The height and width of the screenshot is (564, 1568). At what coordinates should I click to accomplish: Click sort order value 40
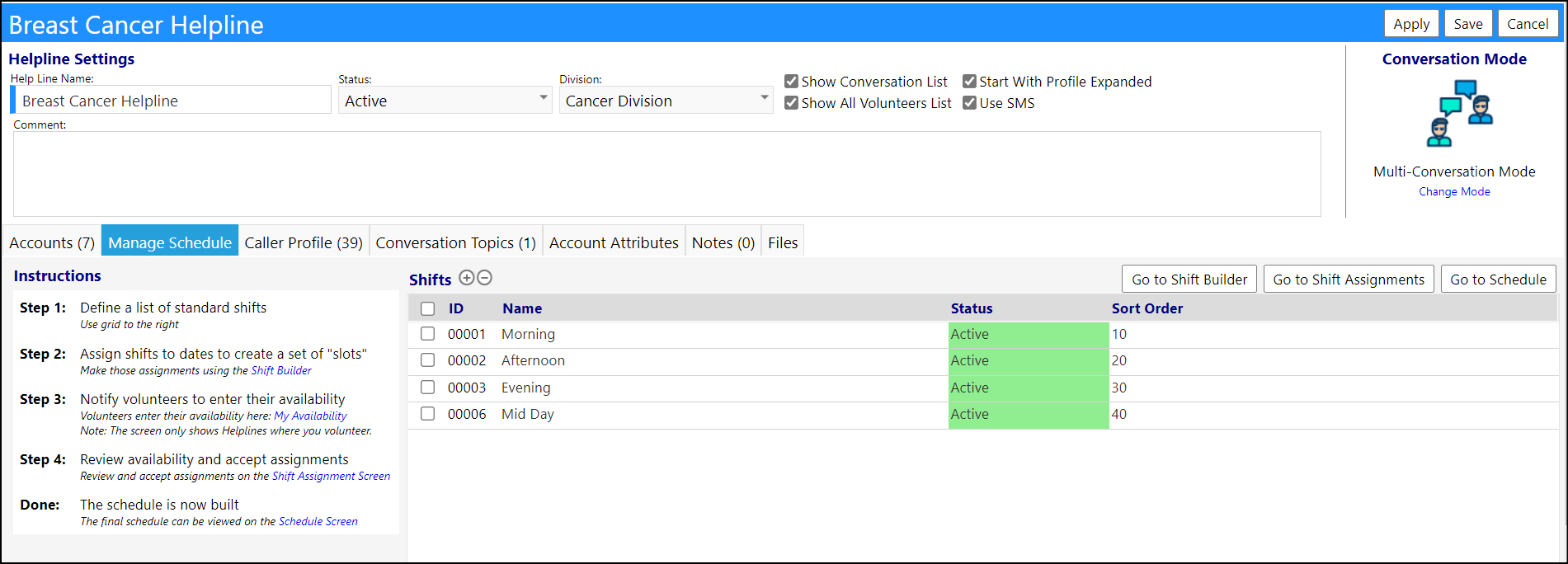coord(1119,414)
